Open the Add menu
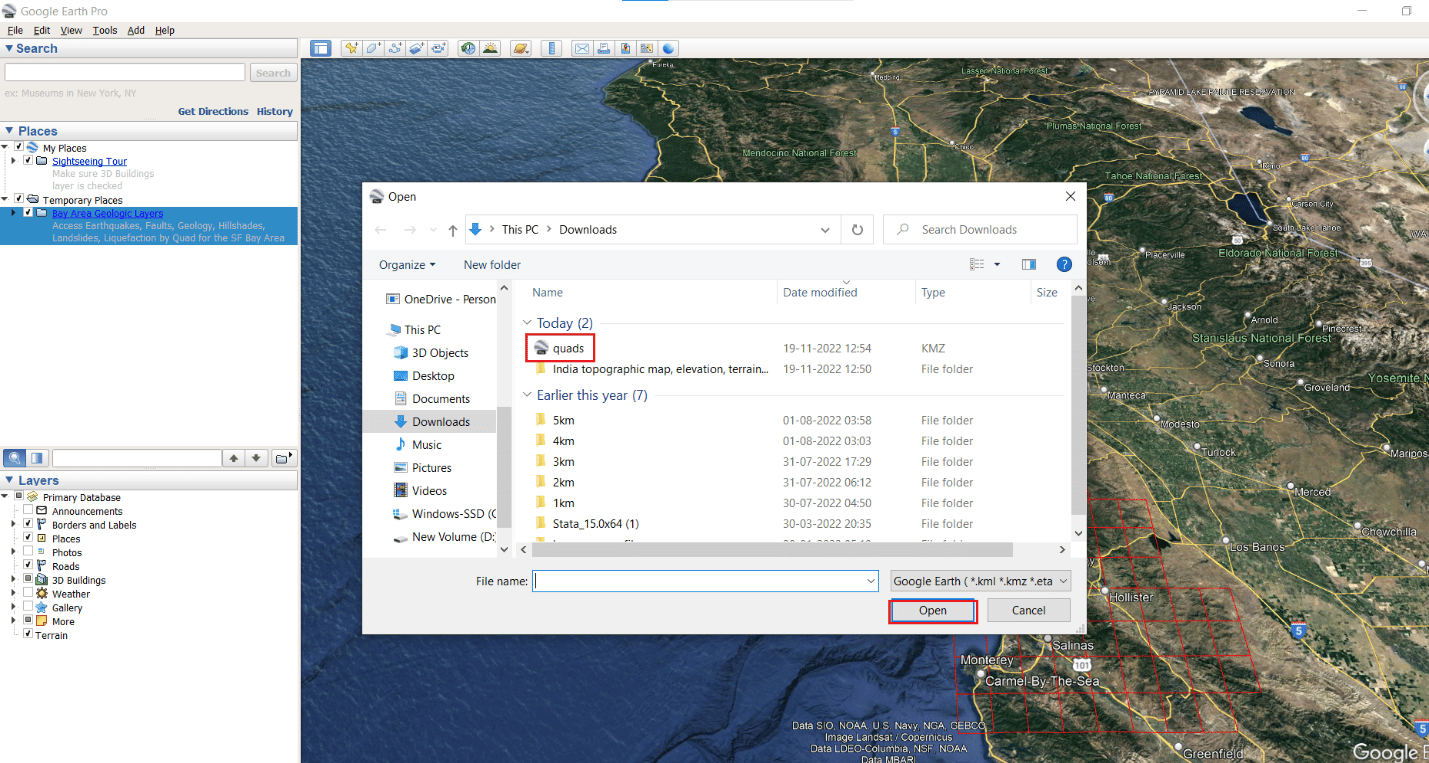 [x=136, y=31]
